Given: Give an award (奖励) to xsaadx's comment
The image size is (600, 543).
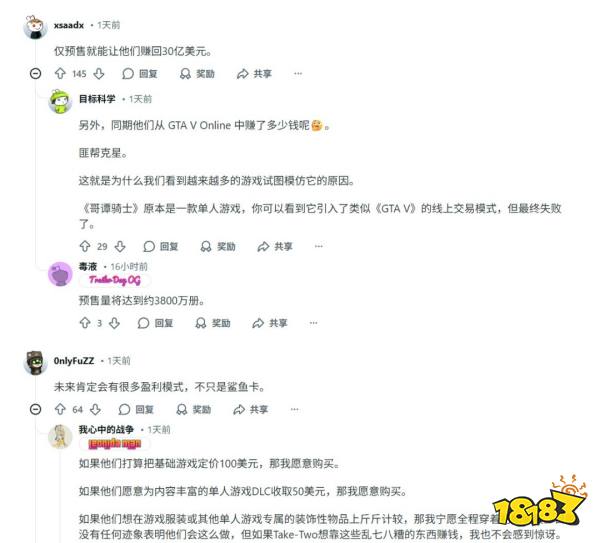Looking at the screenshot, I should click(197, 73).
